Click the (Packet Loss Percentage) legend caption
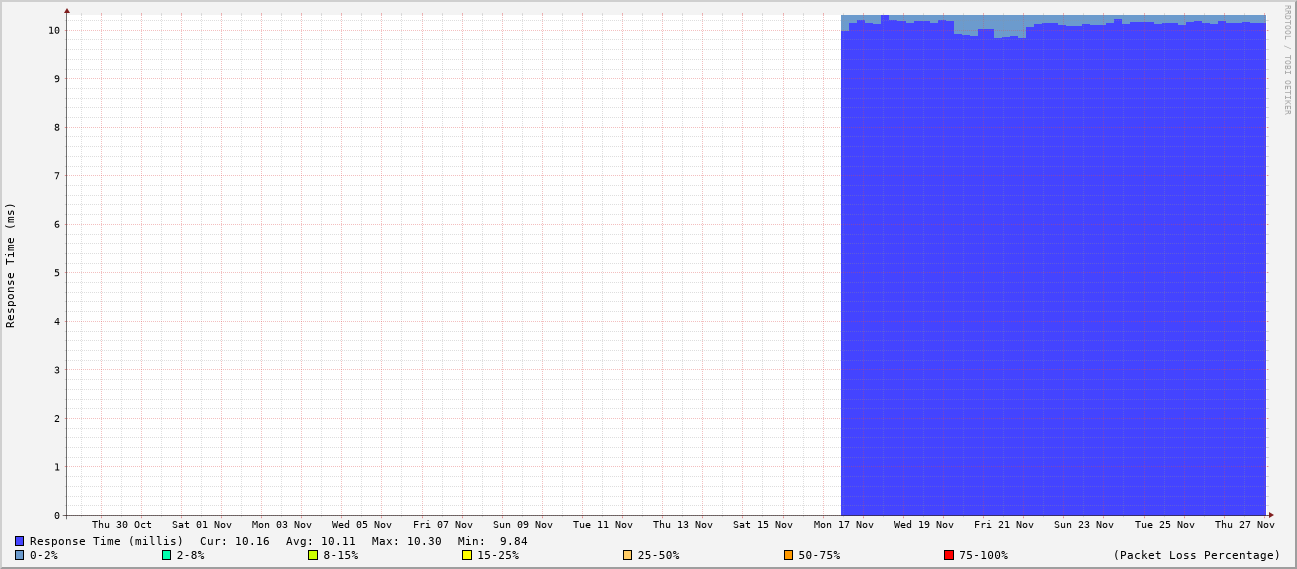Image resolution: width=1297 pixels, height=569 pixels. (x=1196, y=555)
